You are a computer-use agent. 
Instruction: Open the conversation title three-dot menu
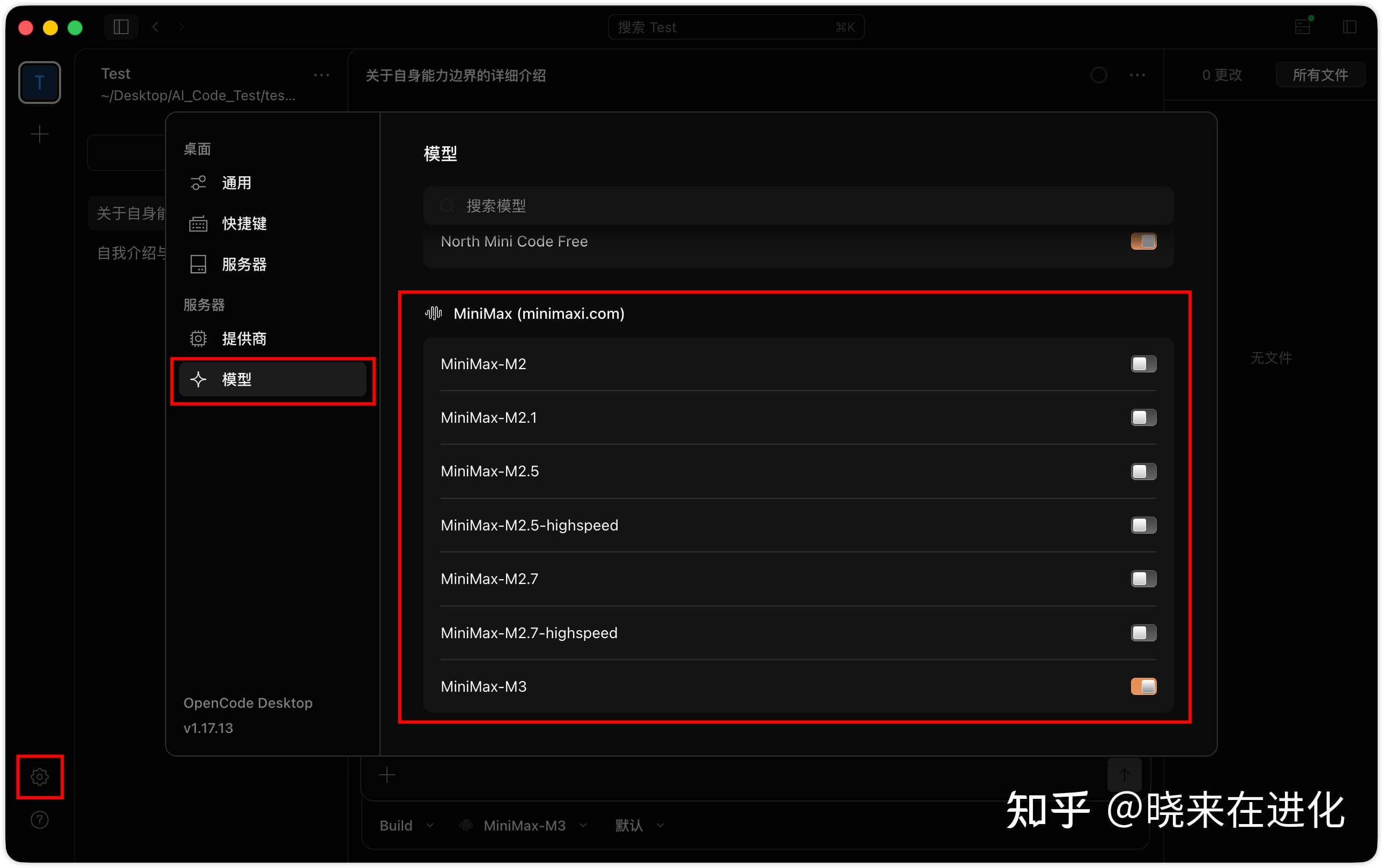click(1137, 75)
